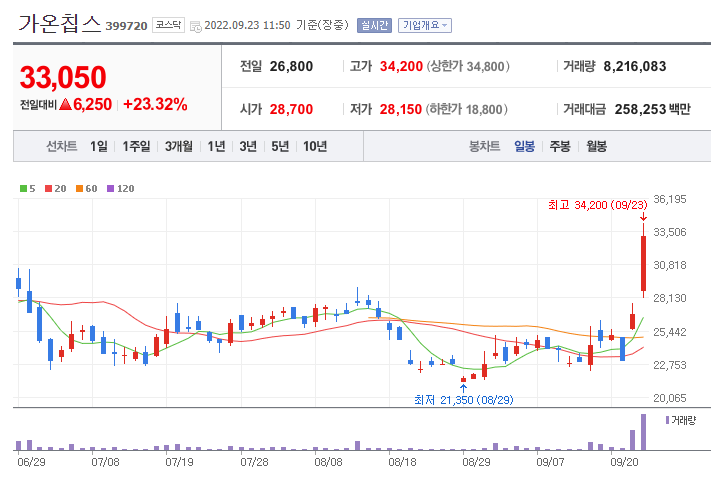Click the 09/20 date axis label
Viewport: 711px width, 478px height.
pyautogui.click(x=624, y=462)
